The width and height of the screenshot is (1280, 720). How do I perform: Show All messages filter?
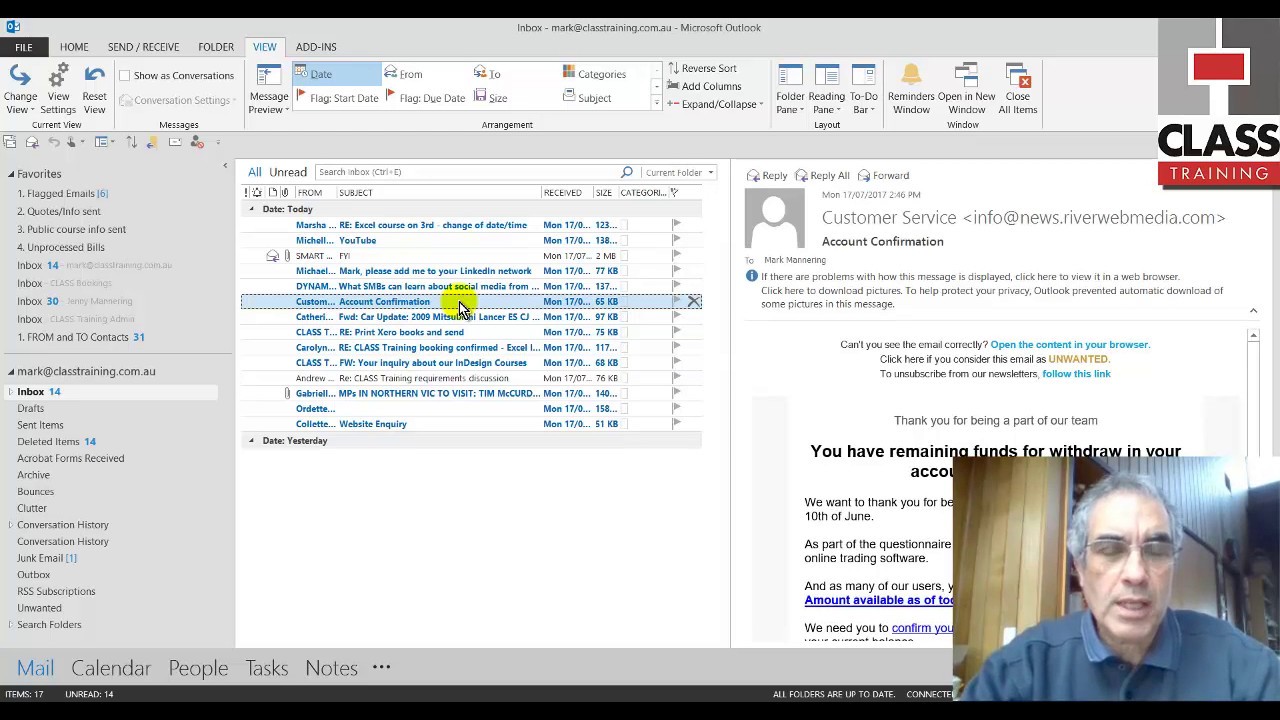tap(255, 172)
